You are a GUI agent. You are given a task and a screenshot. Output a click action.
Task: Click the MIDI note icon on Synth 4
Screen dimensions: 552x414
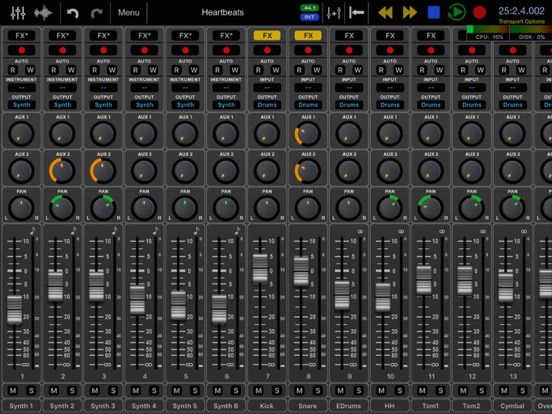(x=156, y=231)
